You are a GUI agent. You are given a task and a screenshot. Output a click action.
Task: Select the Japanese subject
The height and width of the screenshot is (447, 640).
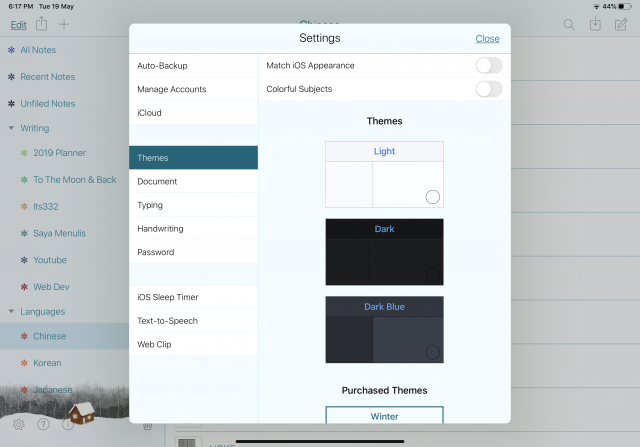[53, 390]
